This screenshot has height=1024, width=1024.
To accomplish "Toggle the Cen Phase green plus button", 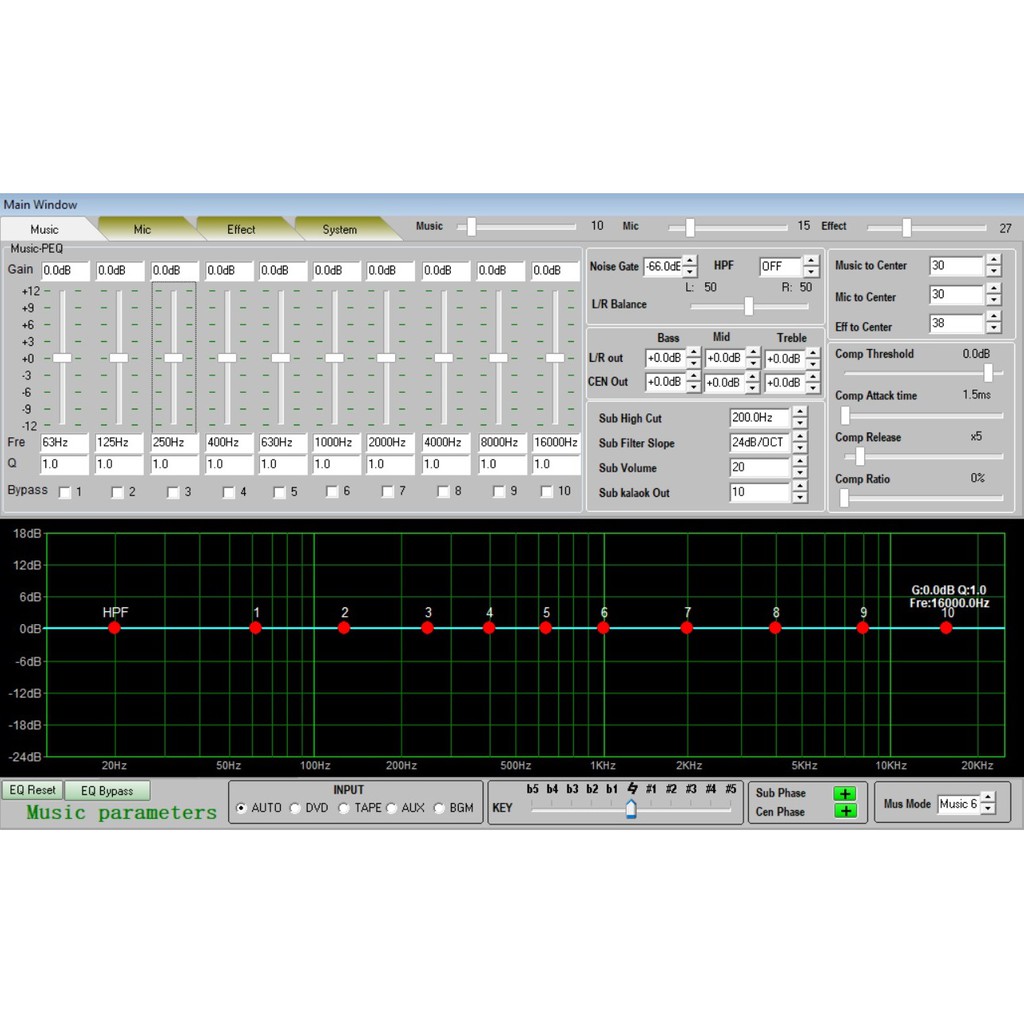I will [845, 811].
